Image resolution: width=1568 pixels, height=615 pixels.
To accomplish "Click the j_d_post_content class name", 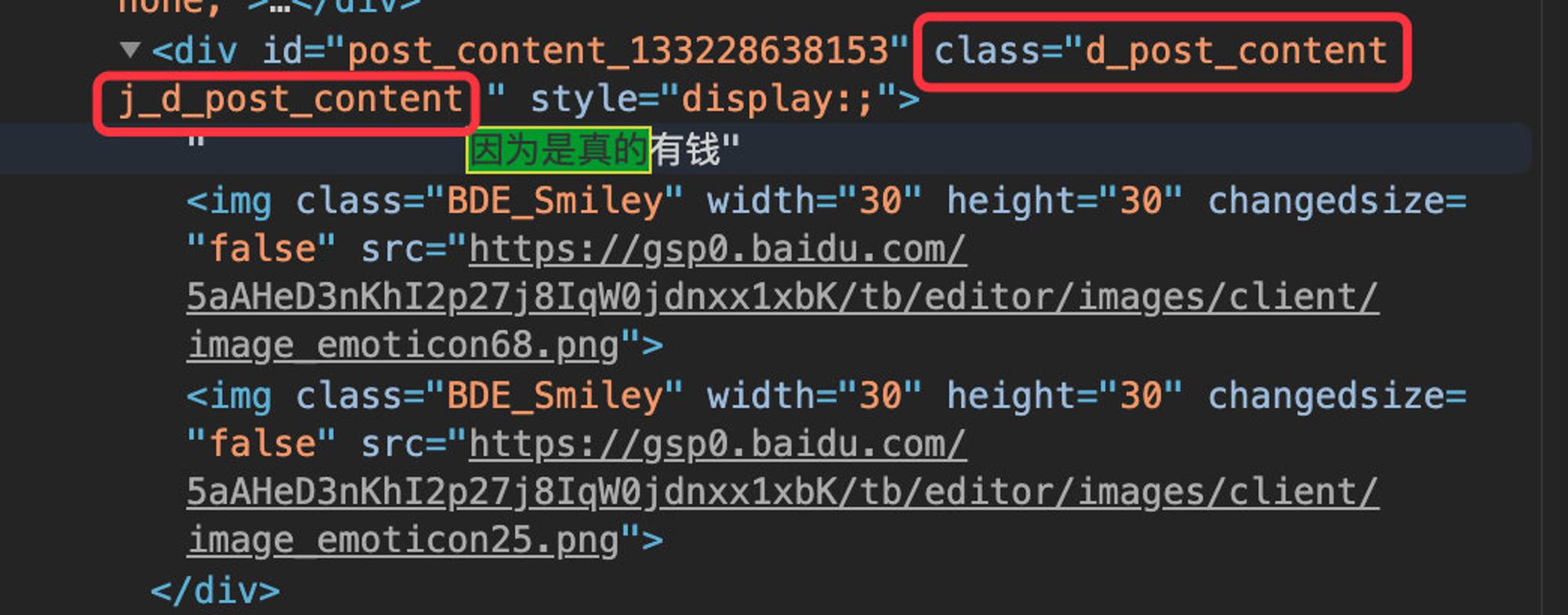I will (290, 100).
